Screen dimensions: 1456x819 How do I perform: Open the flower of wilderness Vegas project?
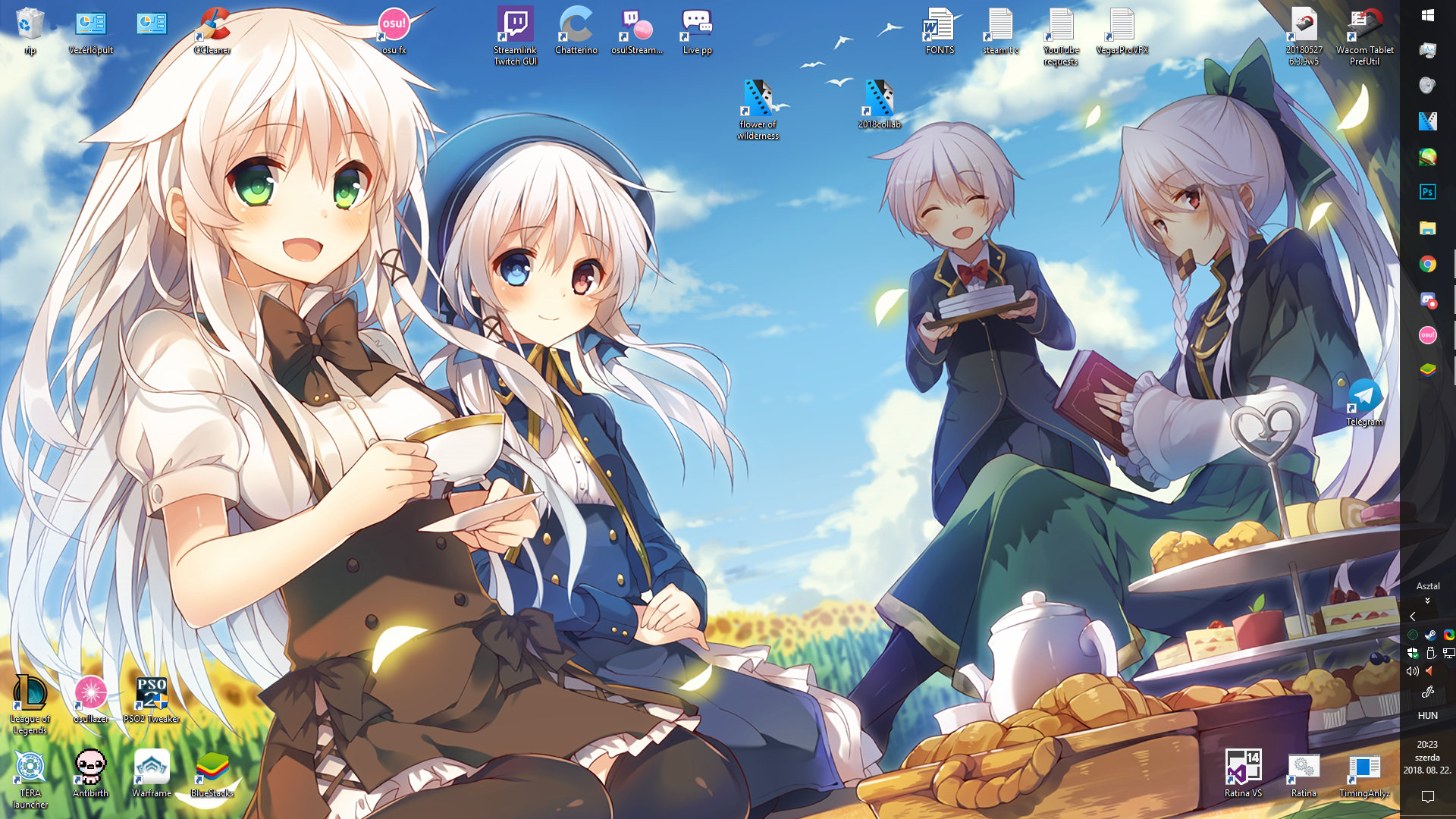(758, 110)
